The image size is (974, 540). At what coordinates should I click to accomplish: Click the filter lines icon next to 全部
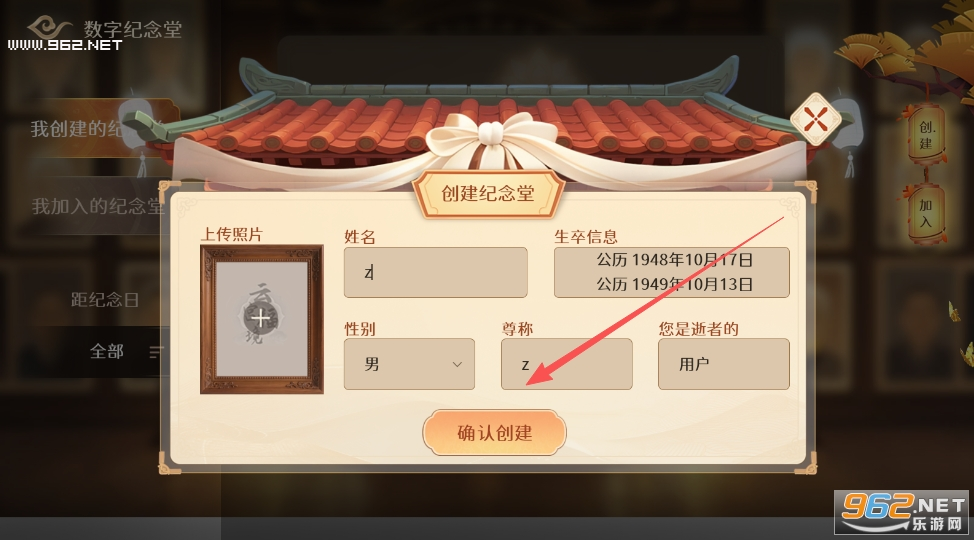click(x=157, y=352)
